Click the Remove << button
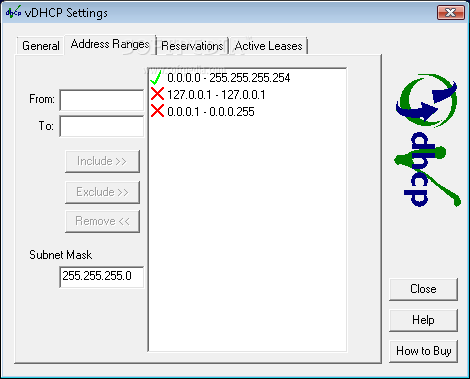470x379 pixels. tap(102, 221)
